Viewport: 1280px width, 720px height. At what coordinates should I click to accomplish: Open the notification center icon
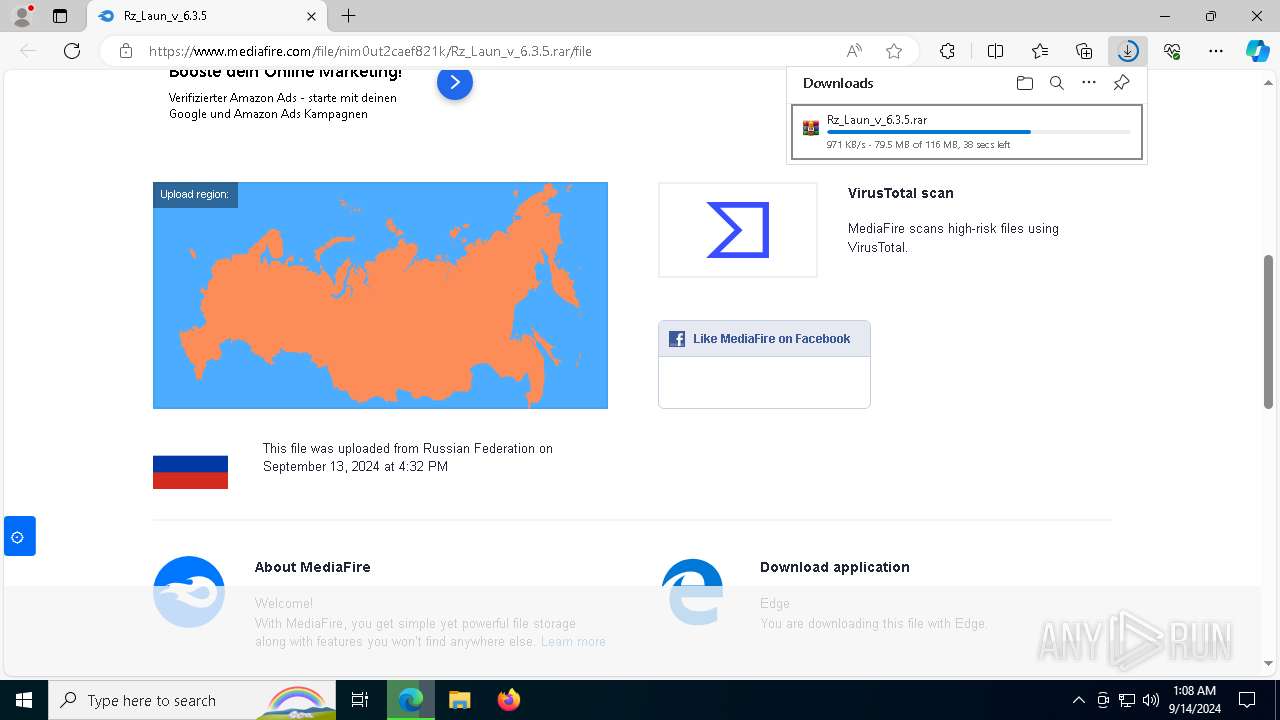[1247, 700]
